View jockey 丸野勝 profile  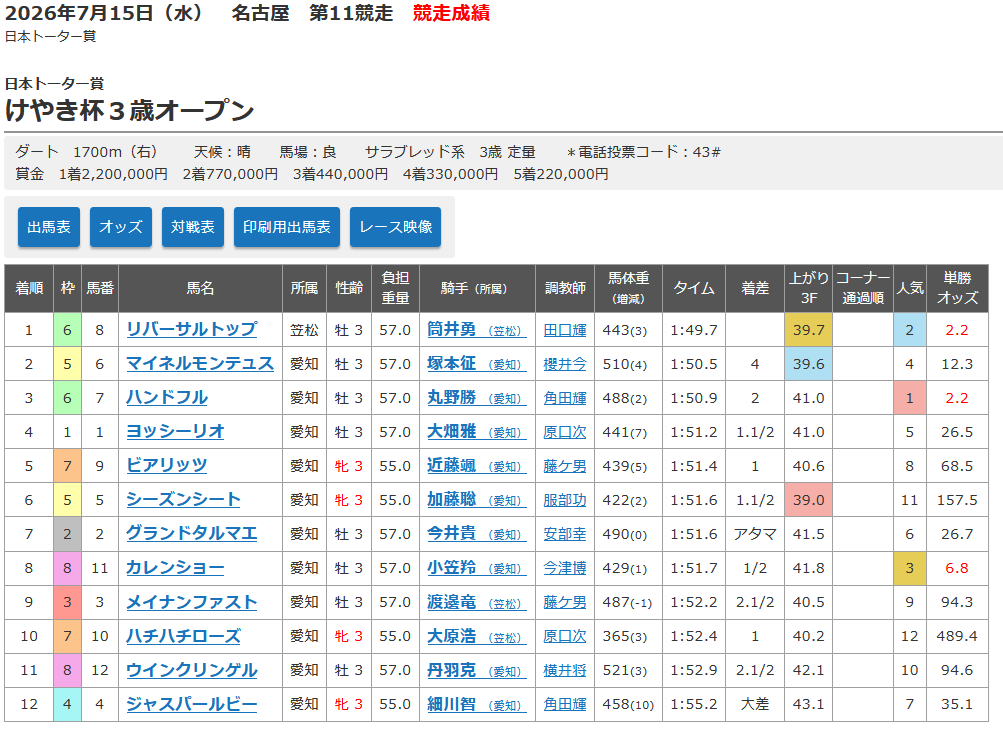tap(477, 397)
